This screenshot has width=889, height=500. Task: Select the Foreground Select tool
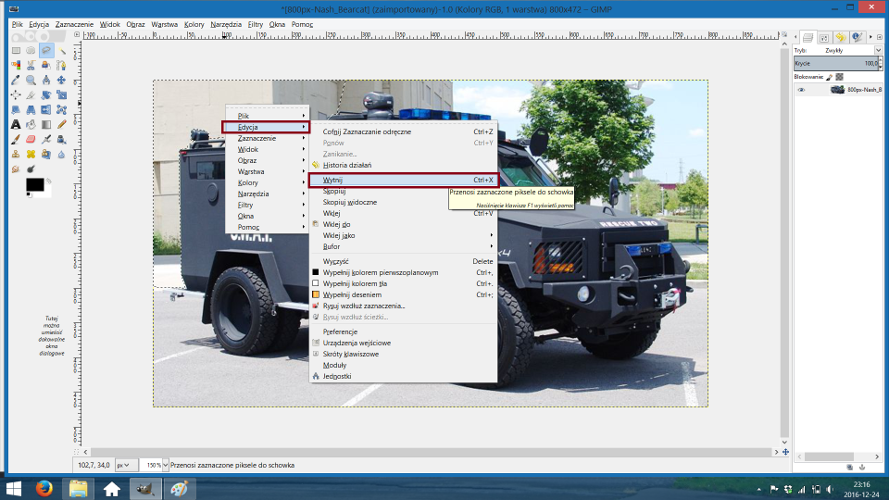pyautogui.click(x=46, y=65)
